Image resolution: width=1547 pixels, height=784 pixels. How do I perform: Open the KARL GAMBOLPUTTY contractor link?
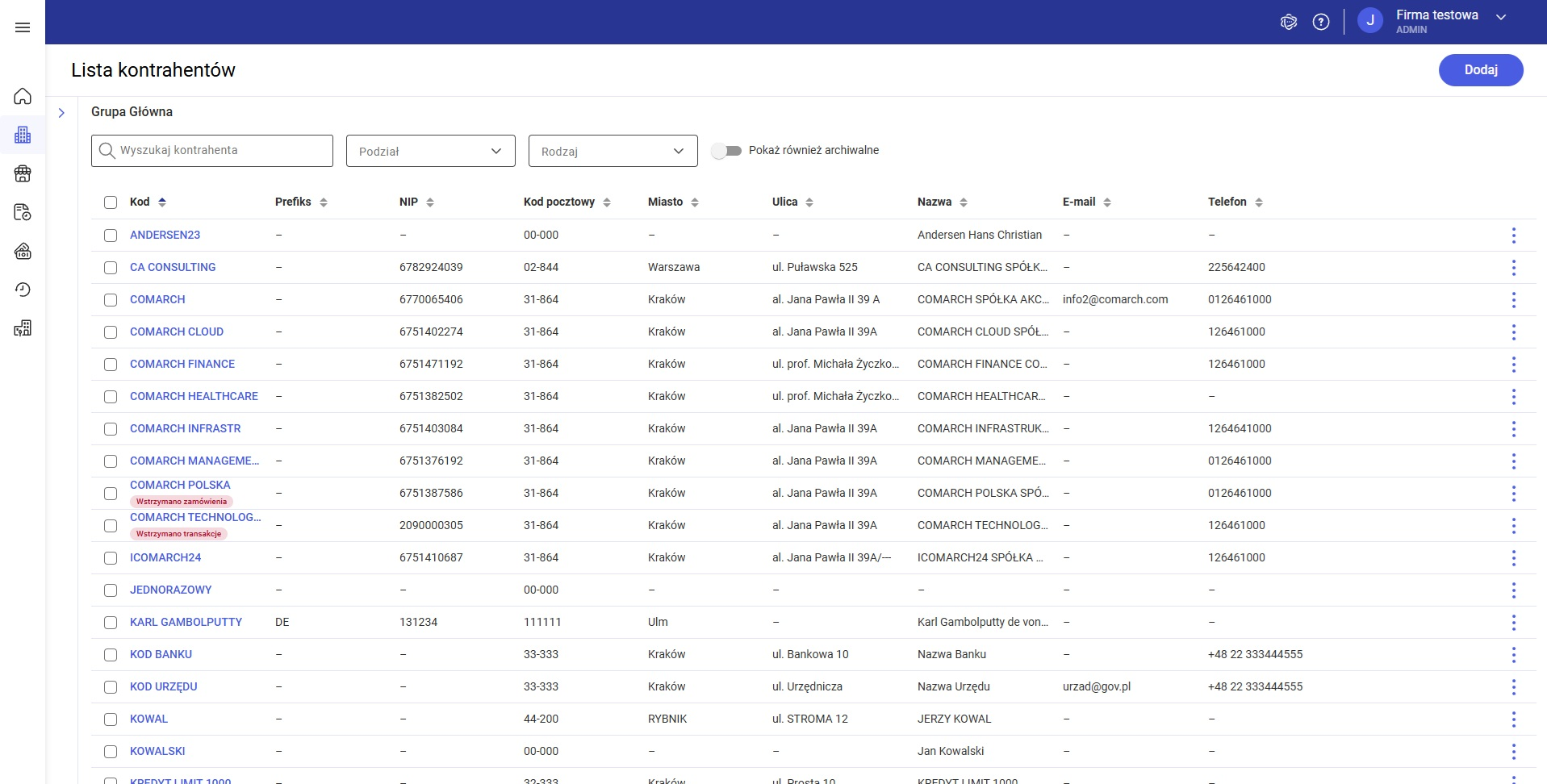tap(186, 622)
